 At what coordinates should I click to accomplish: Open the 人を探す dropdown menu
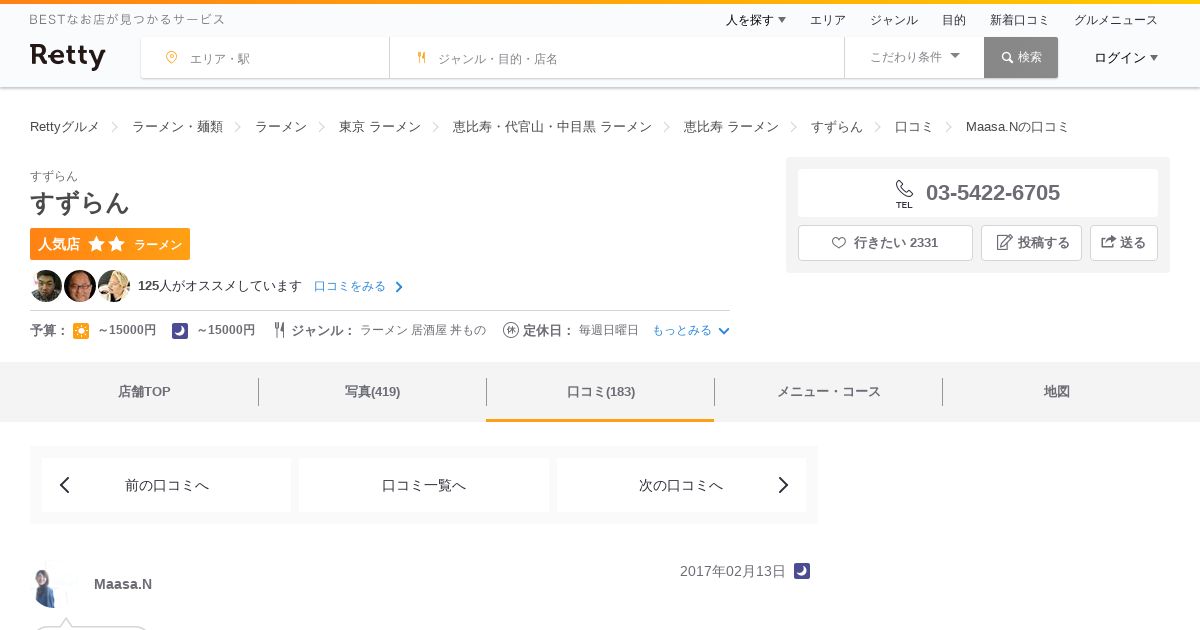coord(755,20)
